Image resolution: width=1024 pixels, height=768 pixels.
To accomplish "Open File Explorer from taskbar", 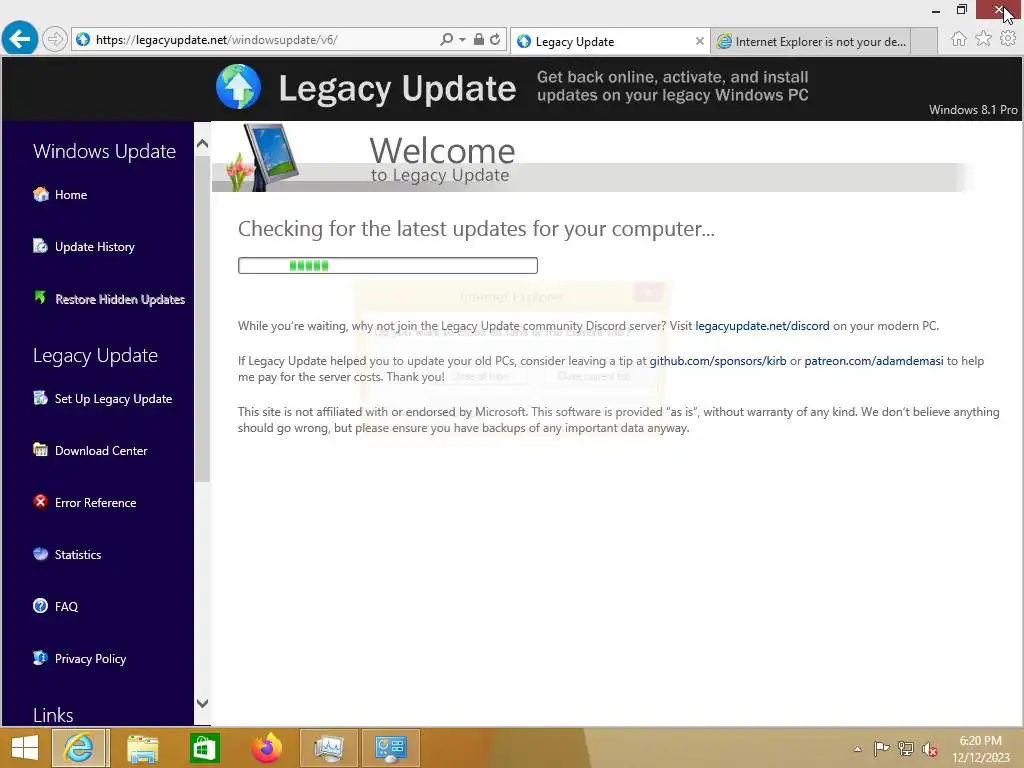I will (142, 748).
